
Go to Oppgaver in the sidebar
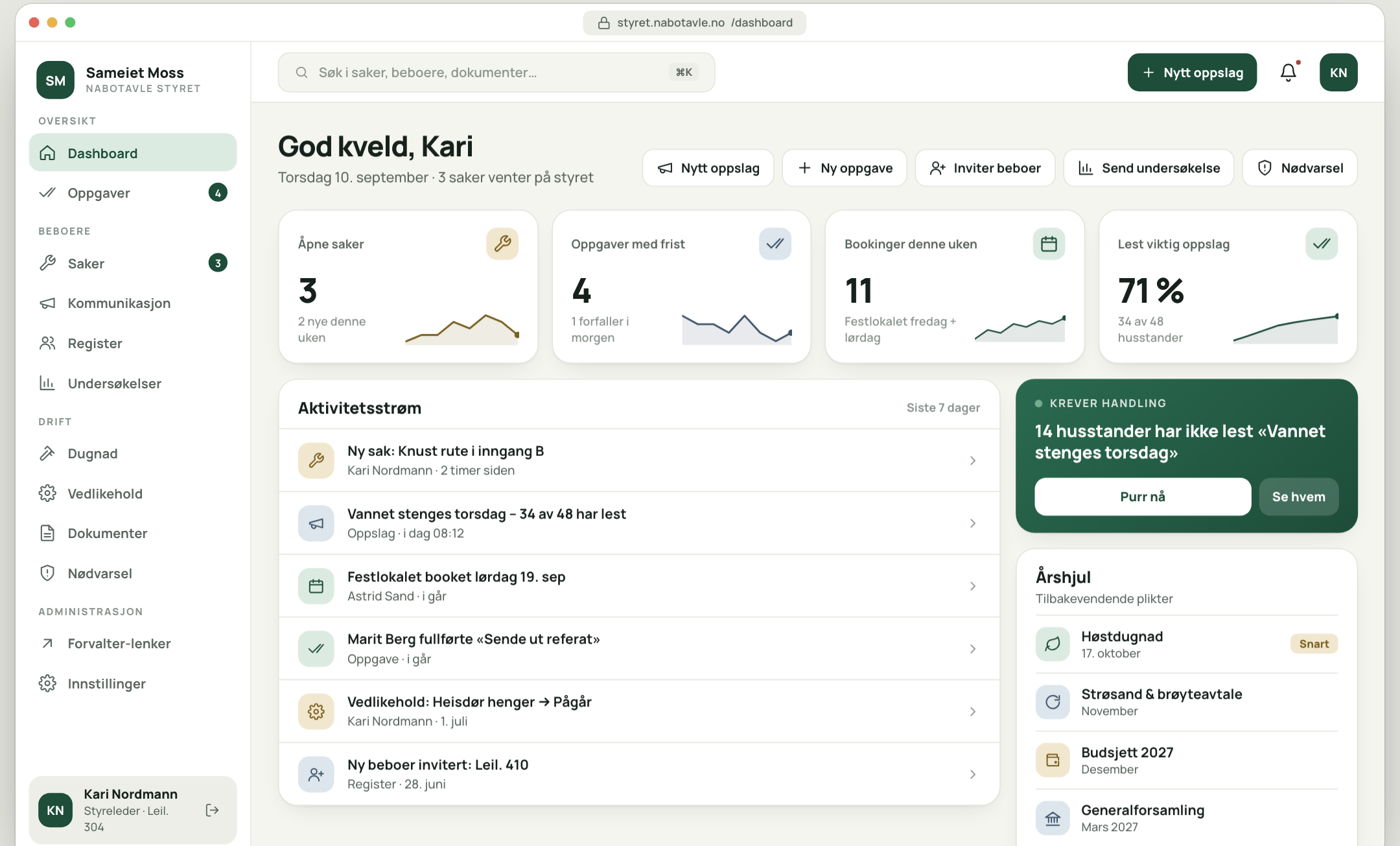(x=133, y=193)
